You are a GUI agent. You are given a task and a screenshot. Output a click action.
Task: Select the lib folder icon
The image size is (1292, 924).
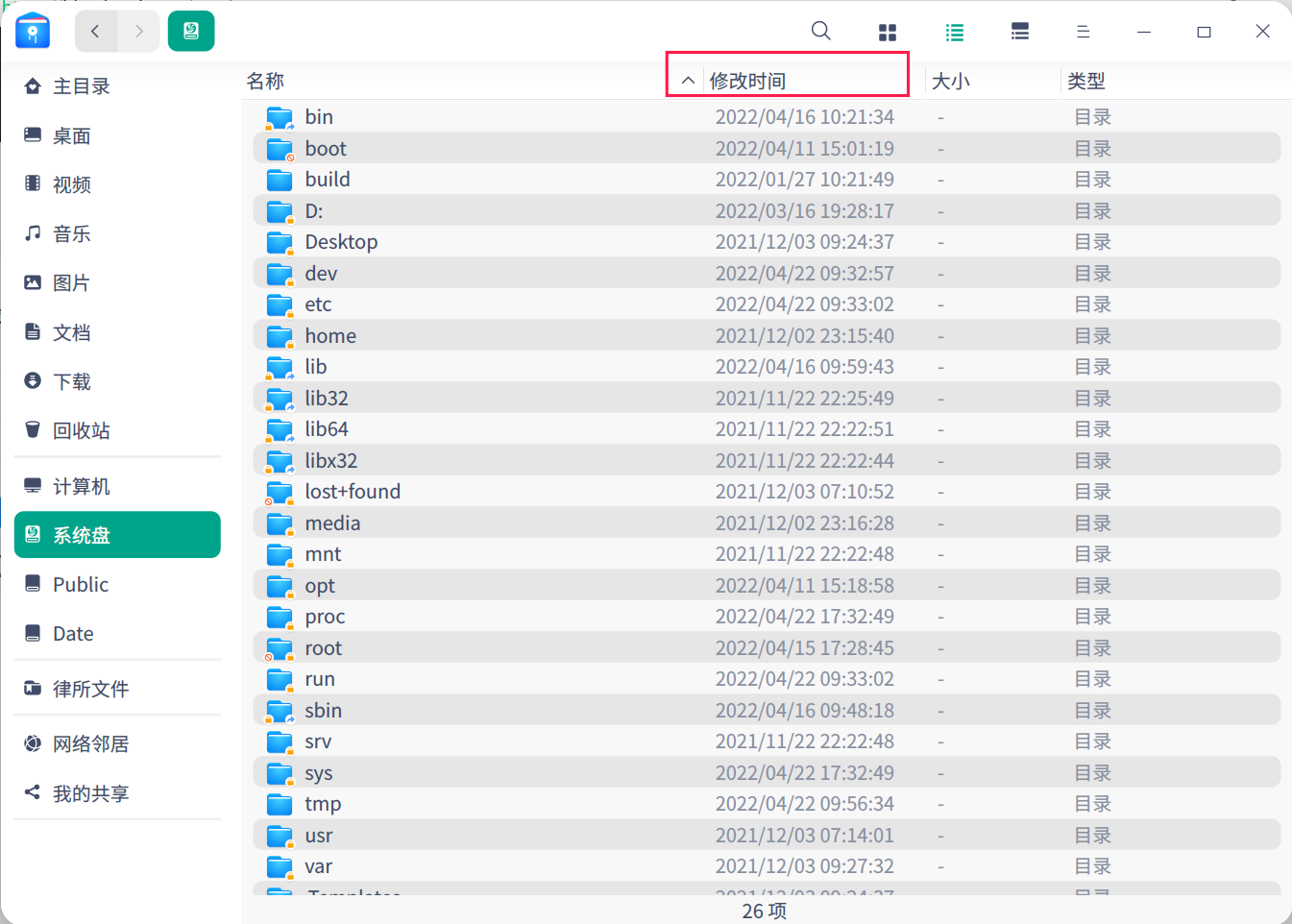point(280,367)
